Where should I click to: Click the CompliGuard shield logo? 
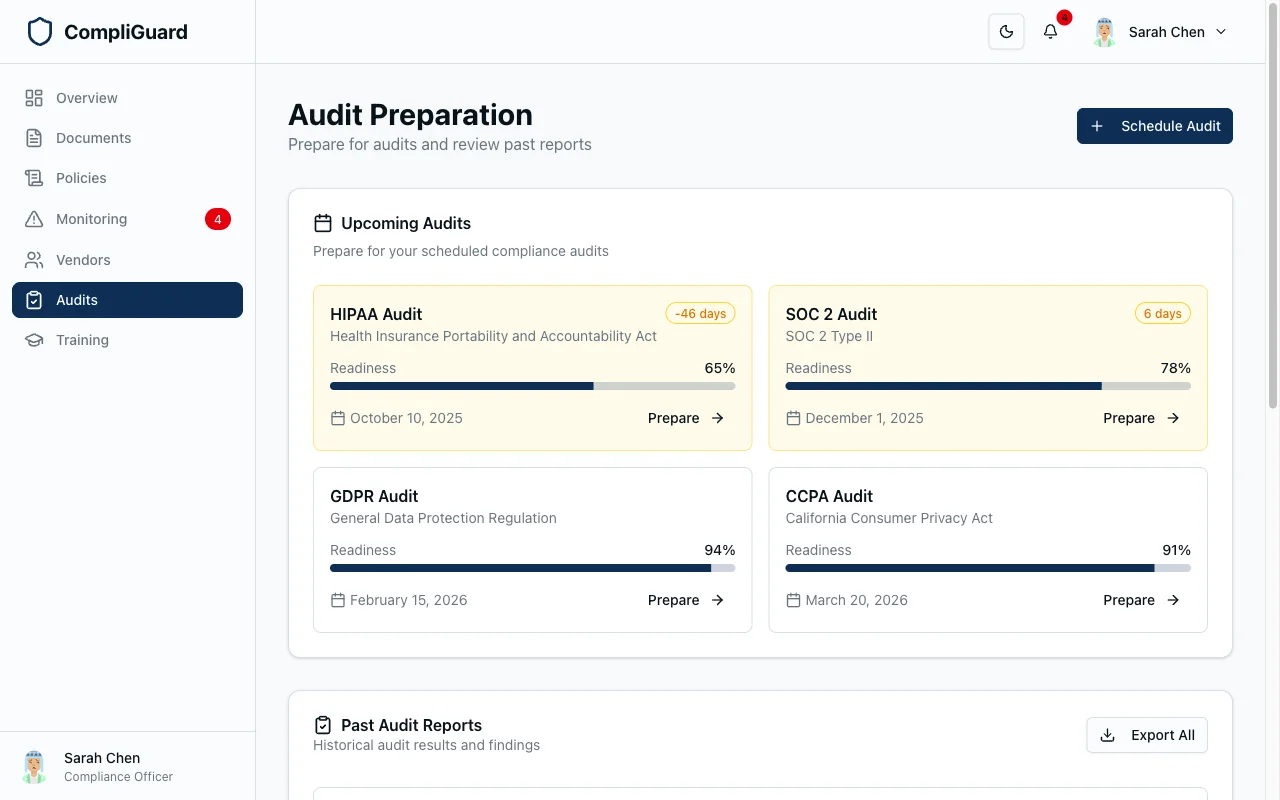[40, 31]
